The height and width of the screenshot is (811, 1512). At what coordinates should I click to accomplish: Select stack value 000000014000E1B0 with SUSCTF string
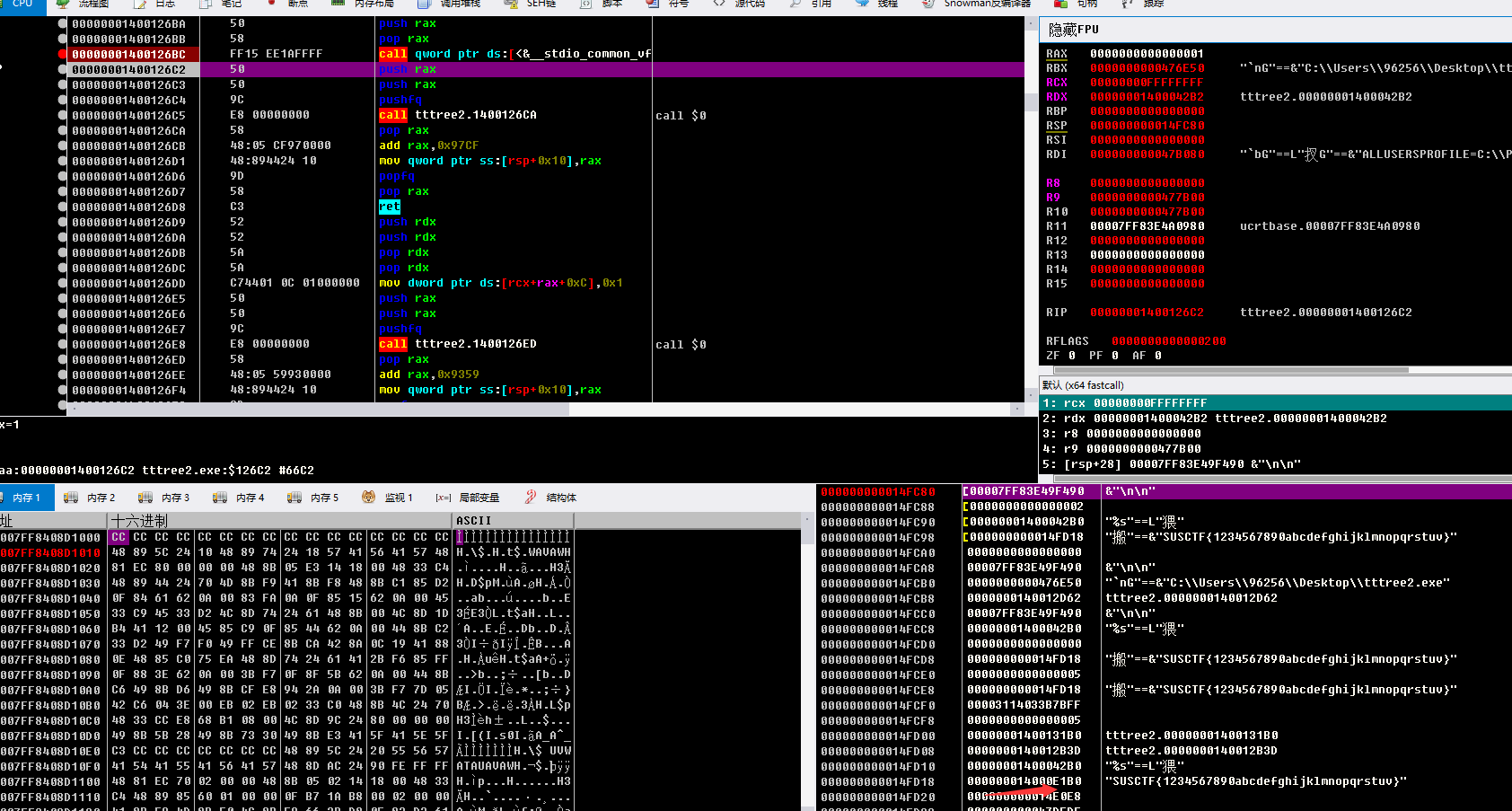(x=1024, y=781)
